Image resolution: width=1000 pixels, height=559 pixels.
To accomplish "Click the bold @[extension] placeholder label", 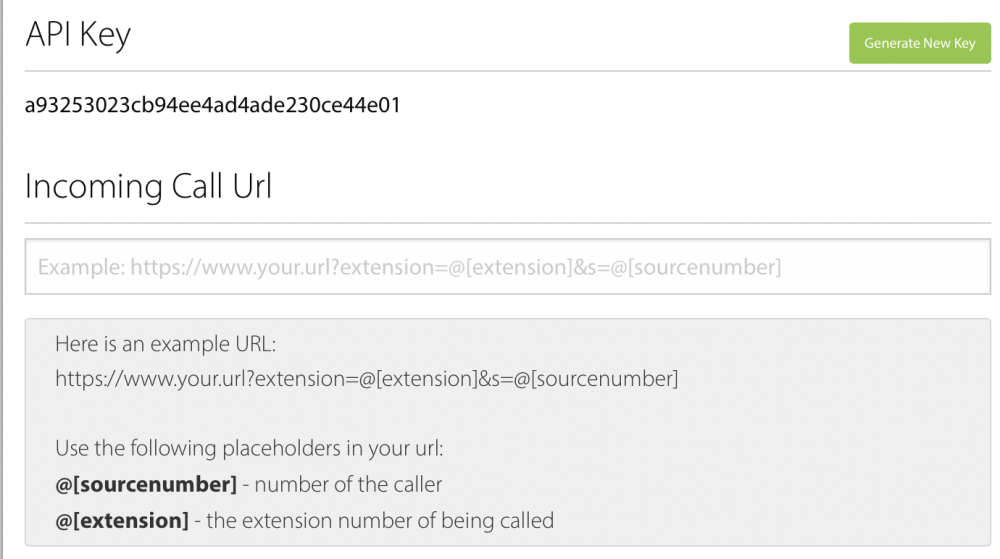I will [x=122, y=520].
